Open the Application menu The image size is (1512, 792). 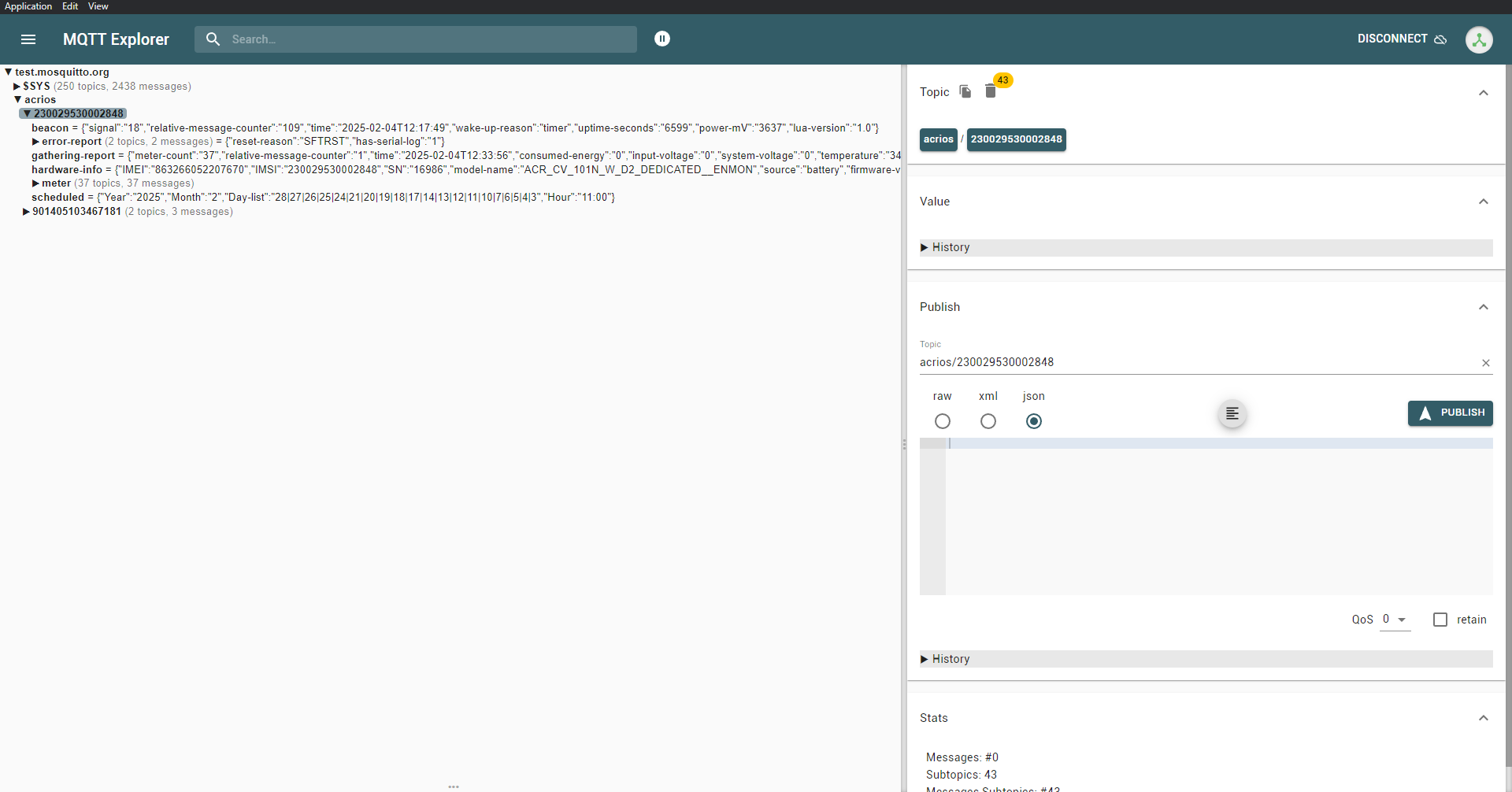point(28,6)
